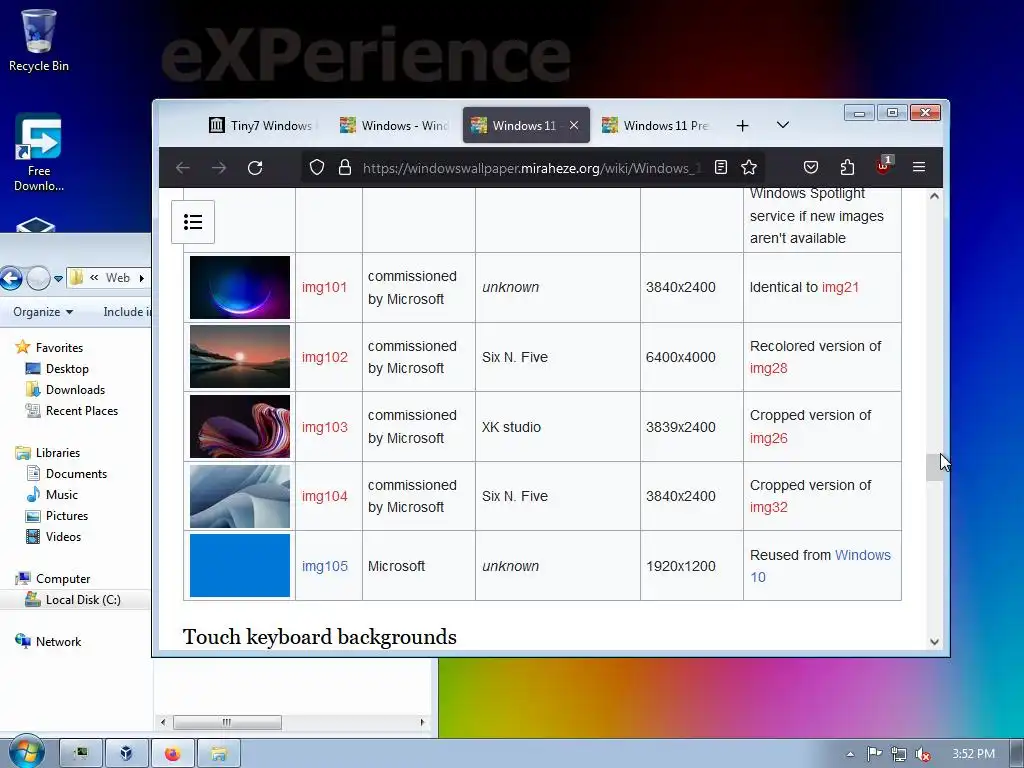Open the img103 swirl thumbnail
The width and height of the screenshot is (1024, 768).
[x=240, y=426]
